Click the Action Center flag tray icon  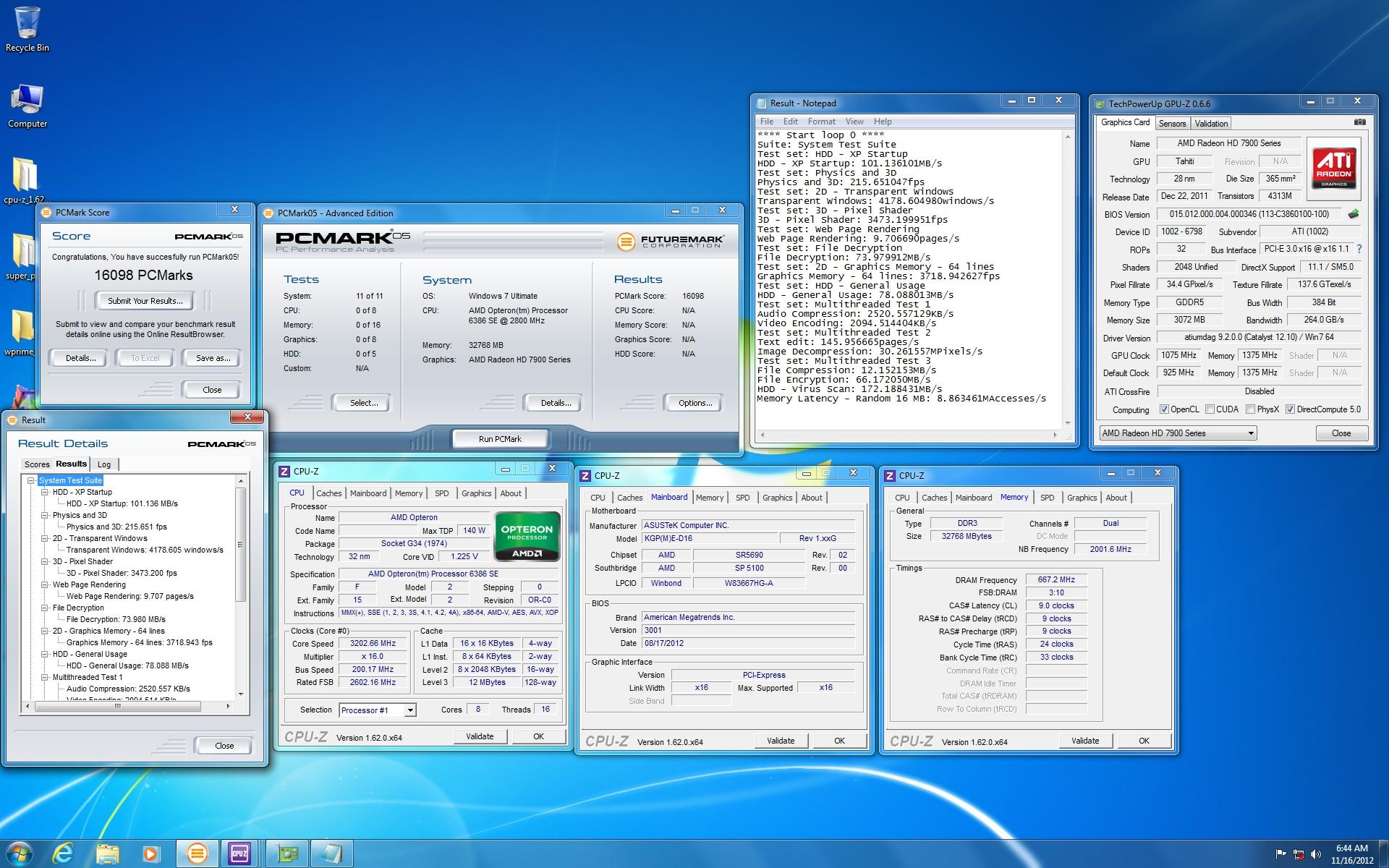[1281, 854]
